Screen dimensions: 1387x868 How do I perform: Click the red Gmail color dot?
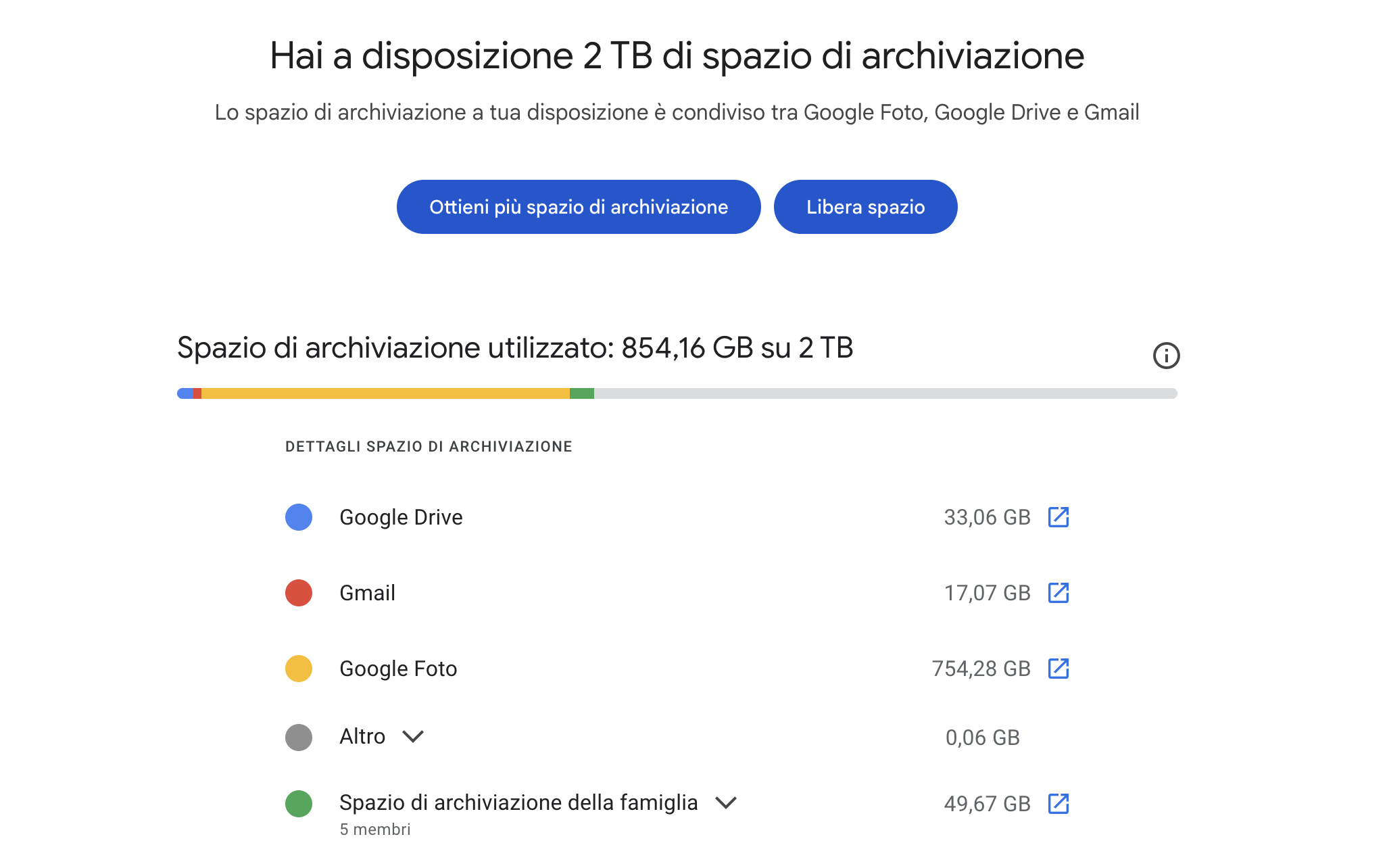click(299, 593)
